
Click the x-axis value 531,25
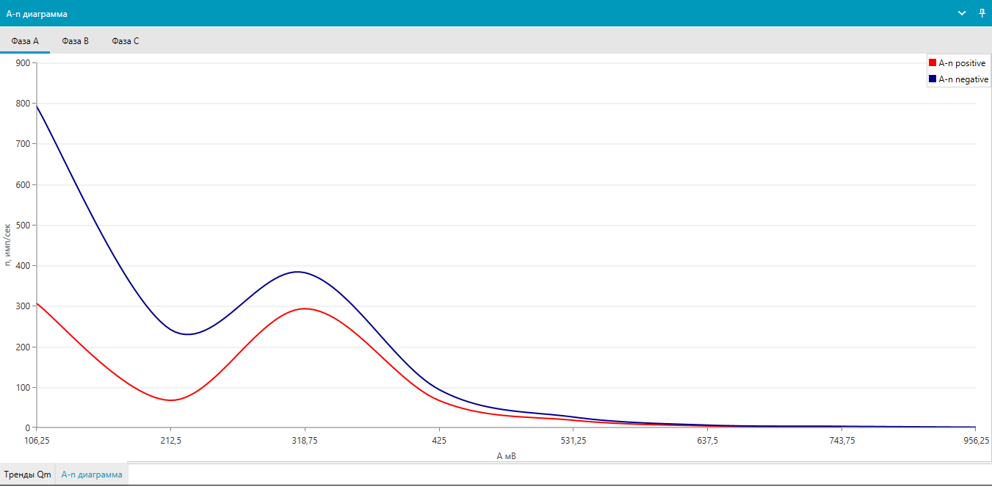point(573,441)
